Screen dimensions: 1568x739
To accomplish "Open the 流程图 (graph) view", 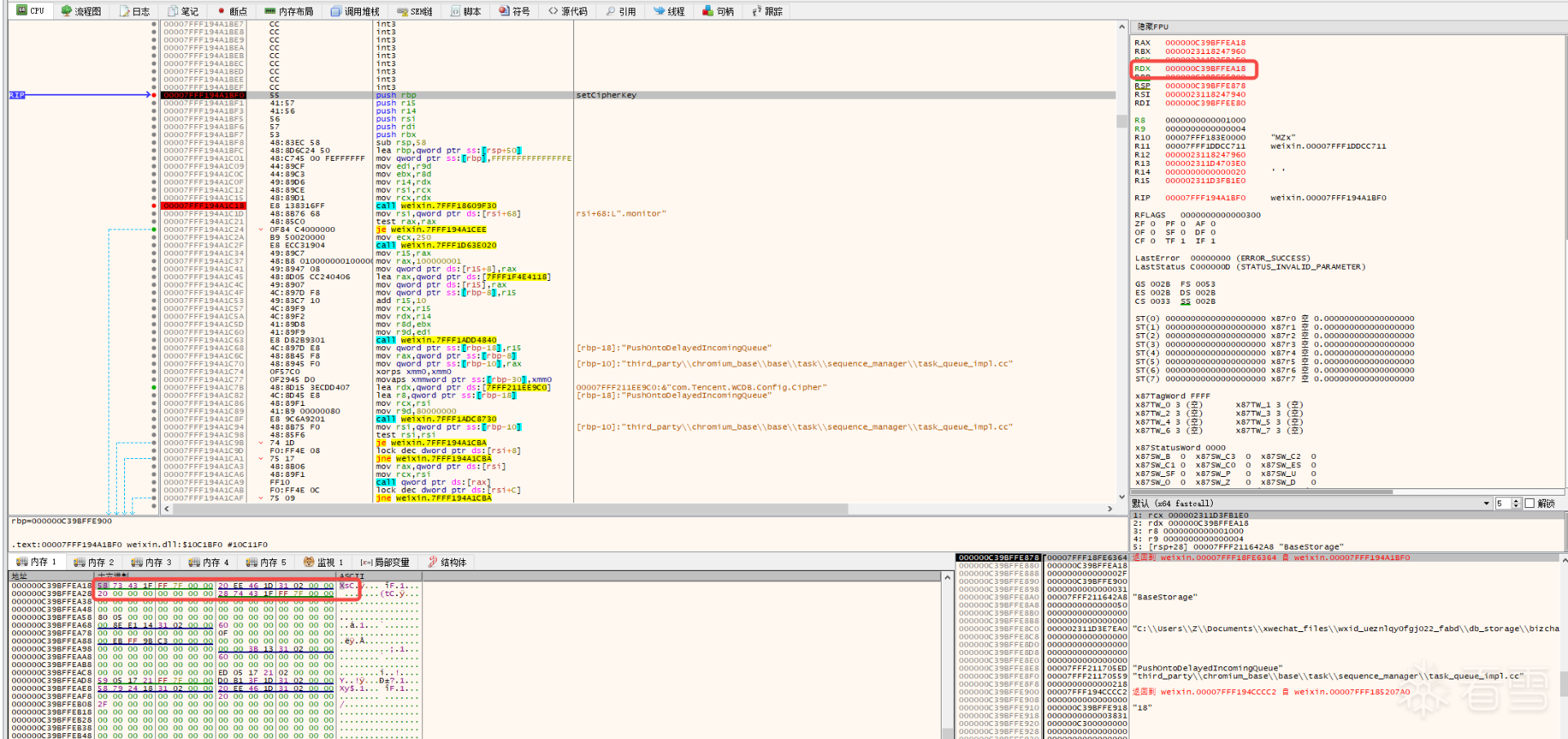I will tap(82, 11).
